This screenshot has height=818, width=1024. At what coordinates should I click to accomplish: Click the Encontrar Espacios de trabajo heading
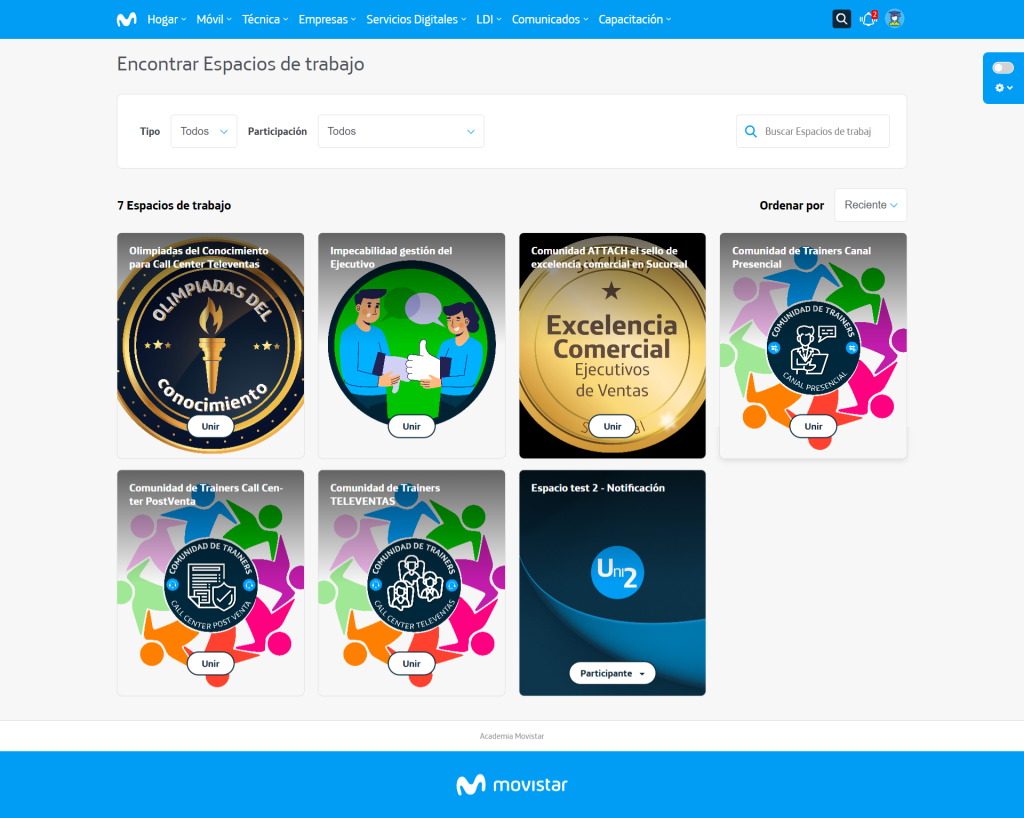[240, 64]
